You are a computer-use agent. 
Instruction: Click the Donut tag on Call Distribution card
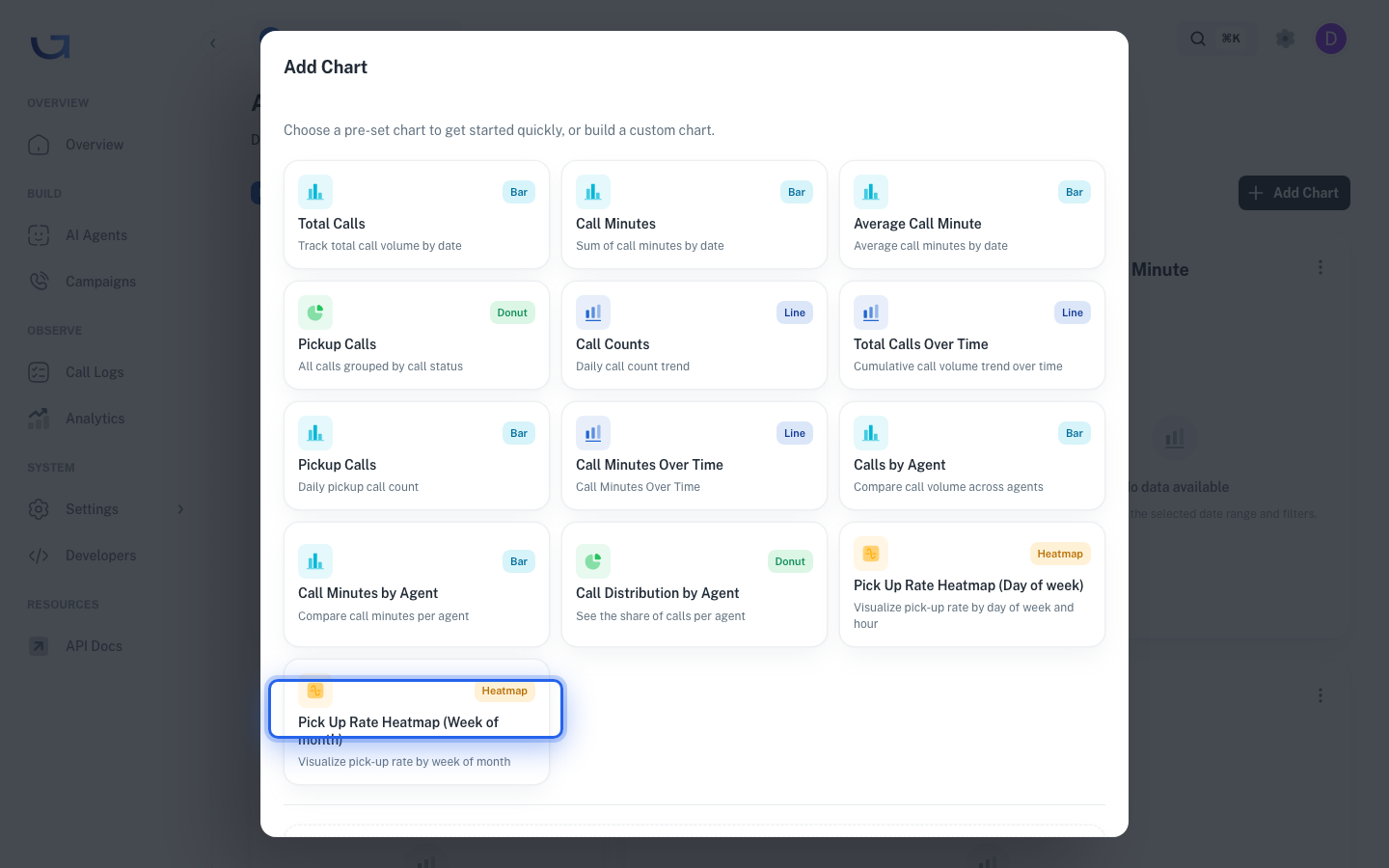(790, 561)
